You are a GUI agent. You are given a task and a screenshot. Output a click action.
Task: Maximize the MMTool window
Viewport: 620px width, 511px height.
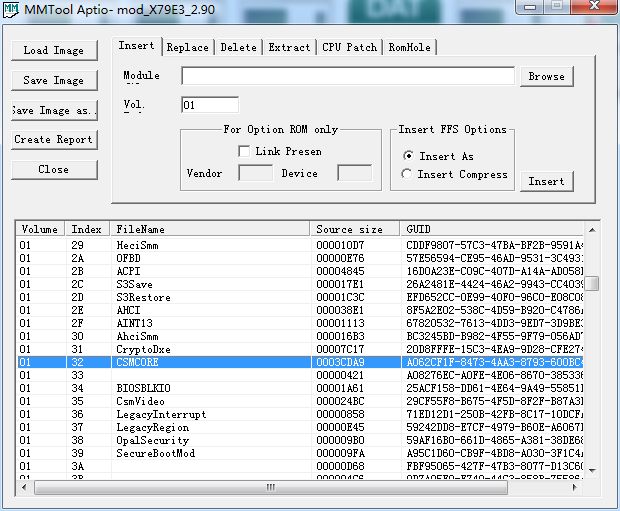[x=558, y=6]
